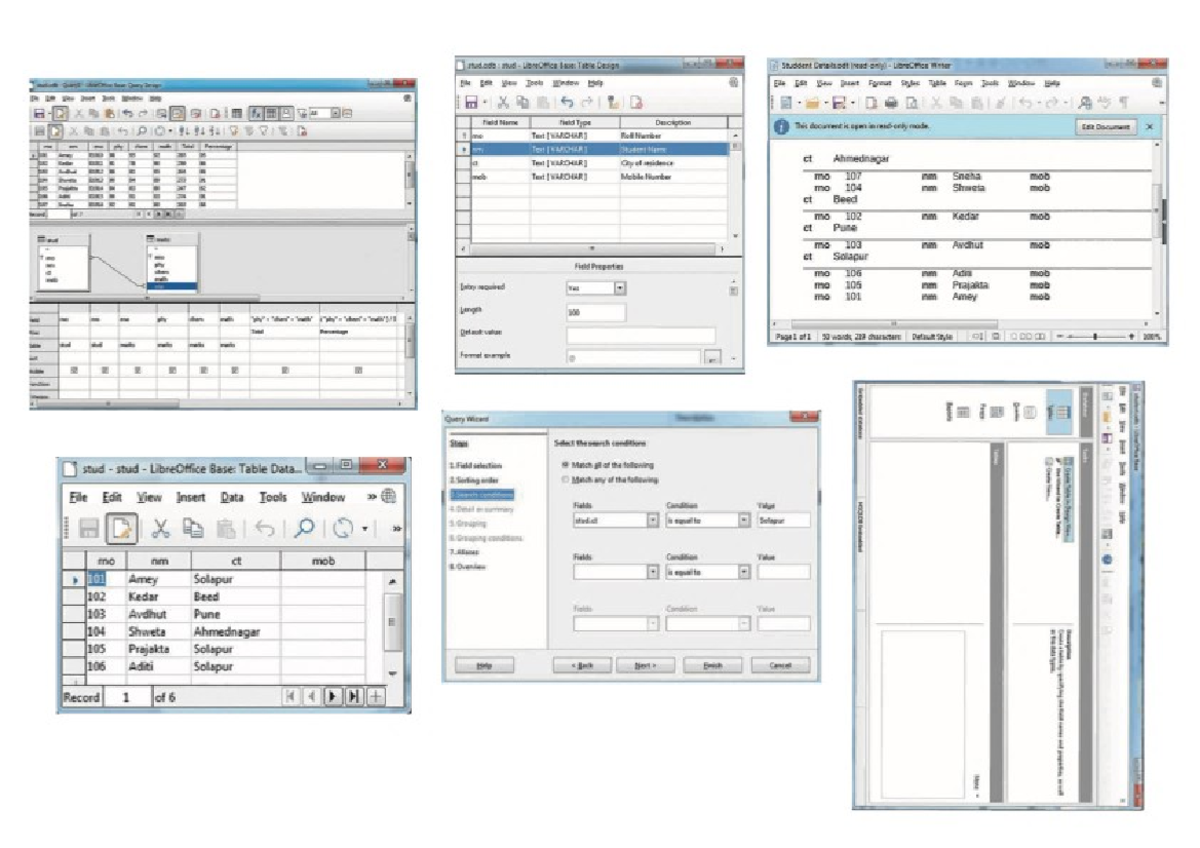Click the Print icon in Writer toolbar

pos(892,103)
